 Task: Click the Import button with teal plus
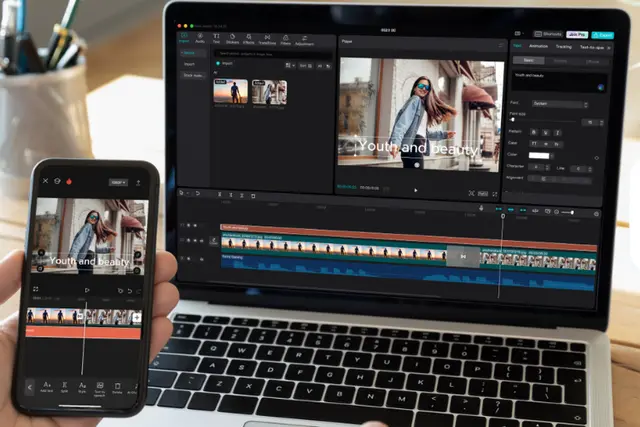(224, 63)
